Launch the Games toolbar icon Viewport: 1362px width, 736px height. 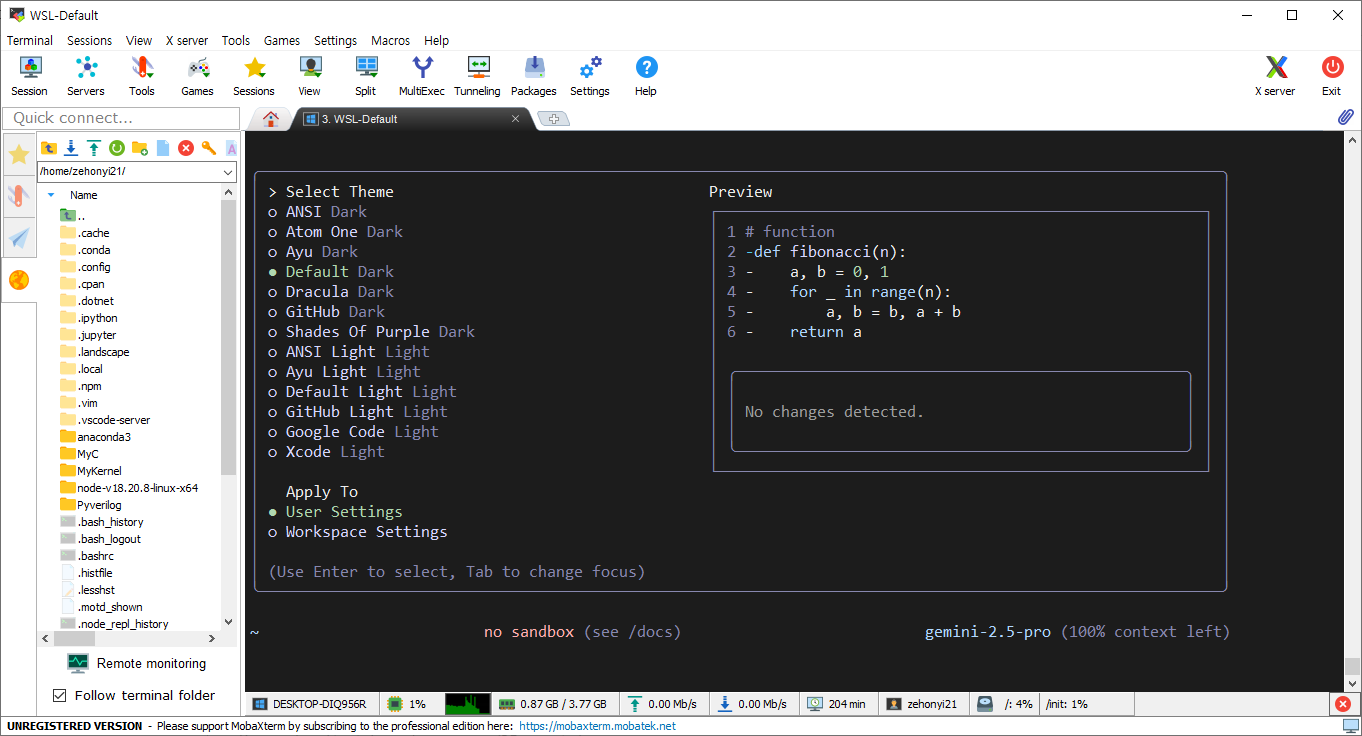pyautogui.click(x=198, y=77)
